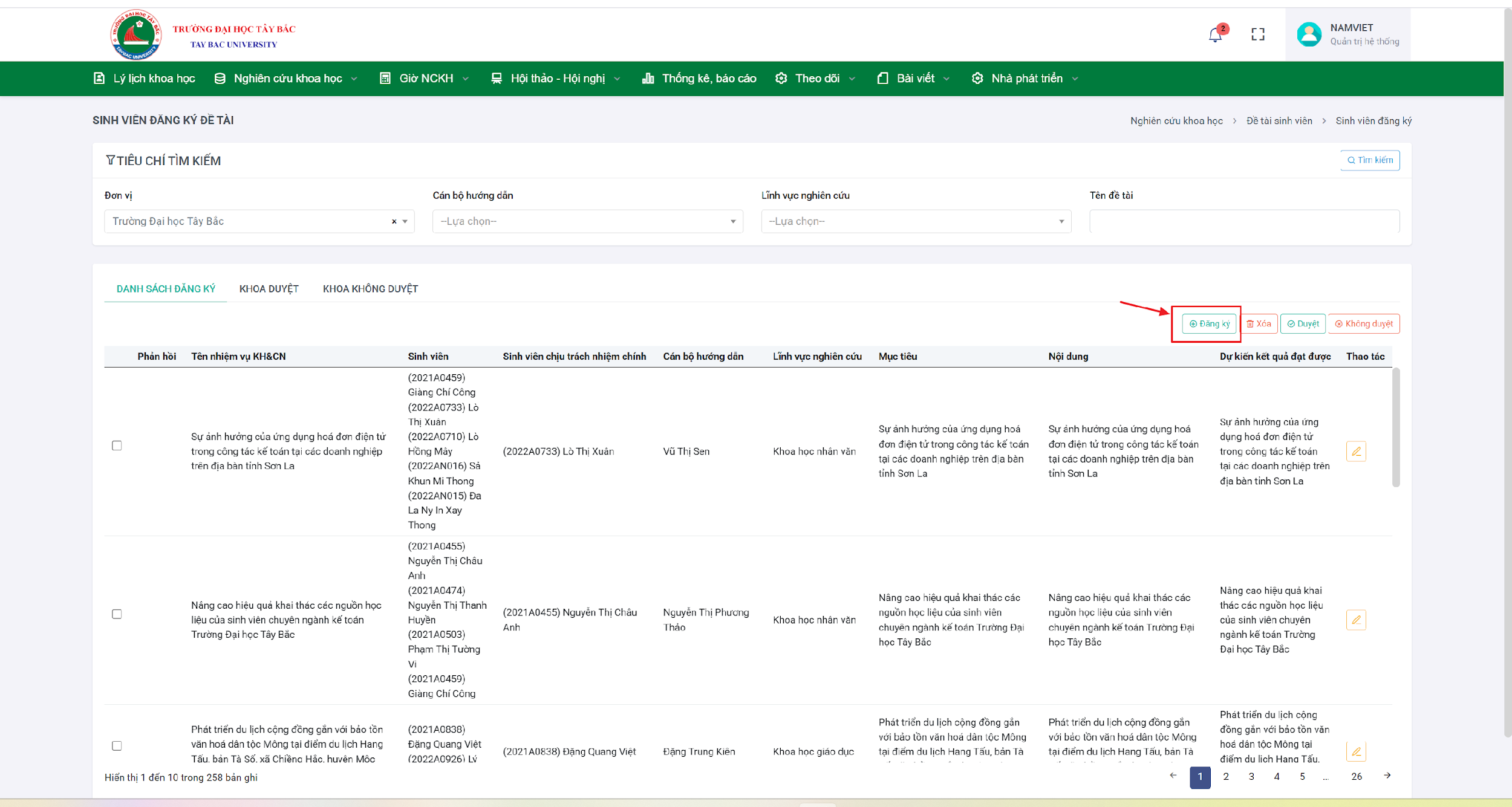
Task: Open the Đơn vị dropdown
Action: tap(259, 221)
